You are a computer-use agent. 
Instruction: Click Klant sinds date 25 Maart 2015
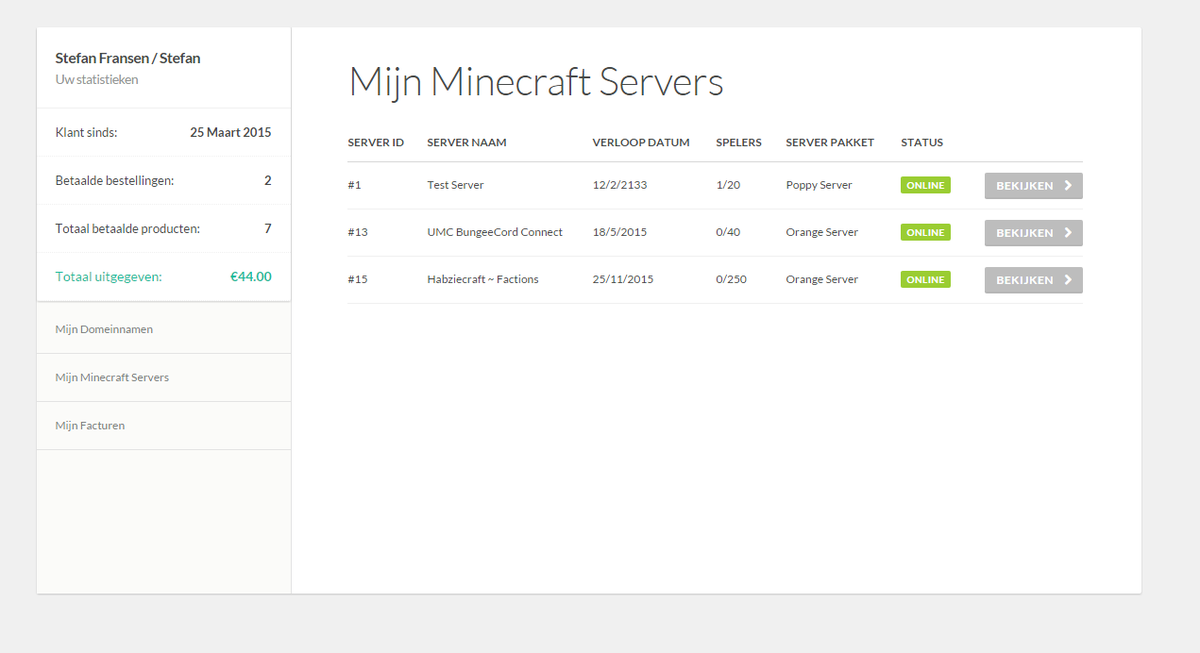pos(231,132)
